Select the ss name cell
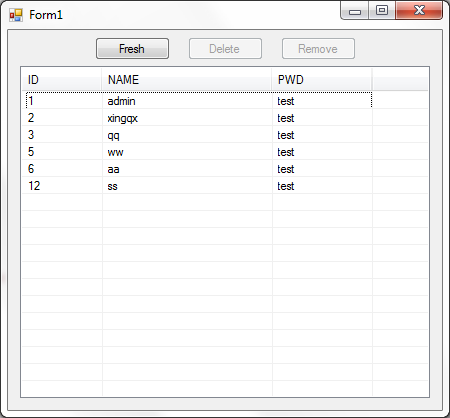450x418 pixels. coord(112,186)
